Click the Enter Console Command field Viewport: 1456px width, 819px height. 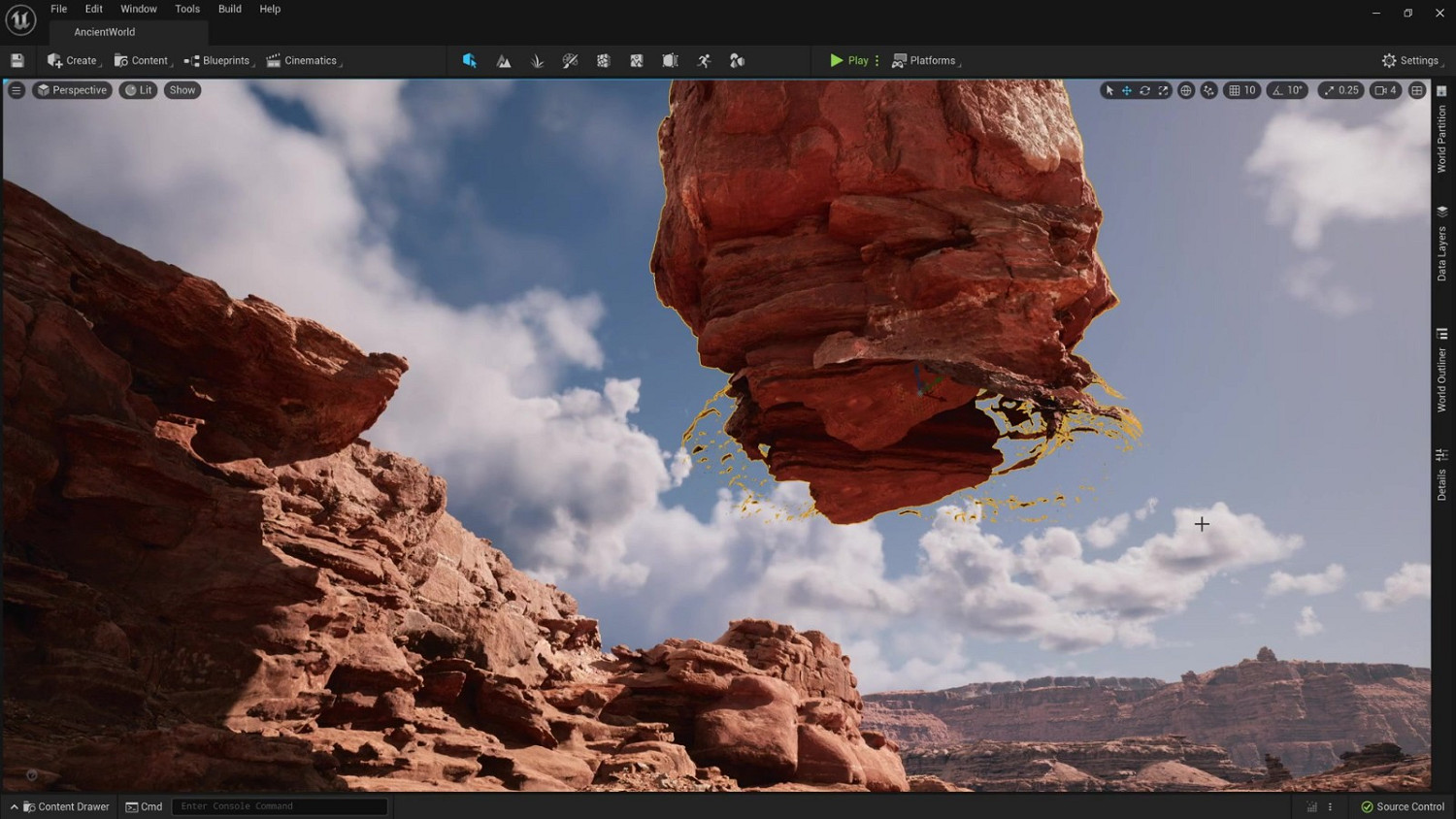point(280,806)
